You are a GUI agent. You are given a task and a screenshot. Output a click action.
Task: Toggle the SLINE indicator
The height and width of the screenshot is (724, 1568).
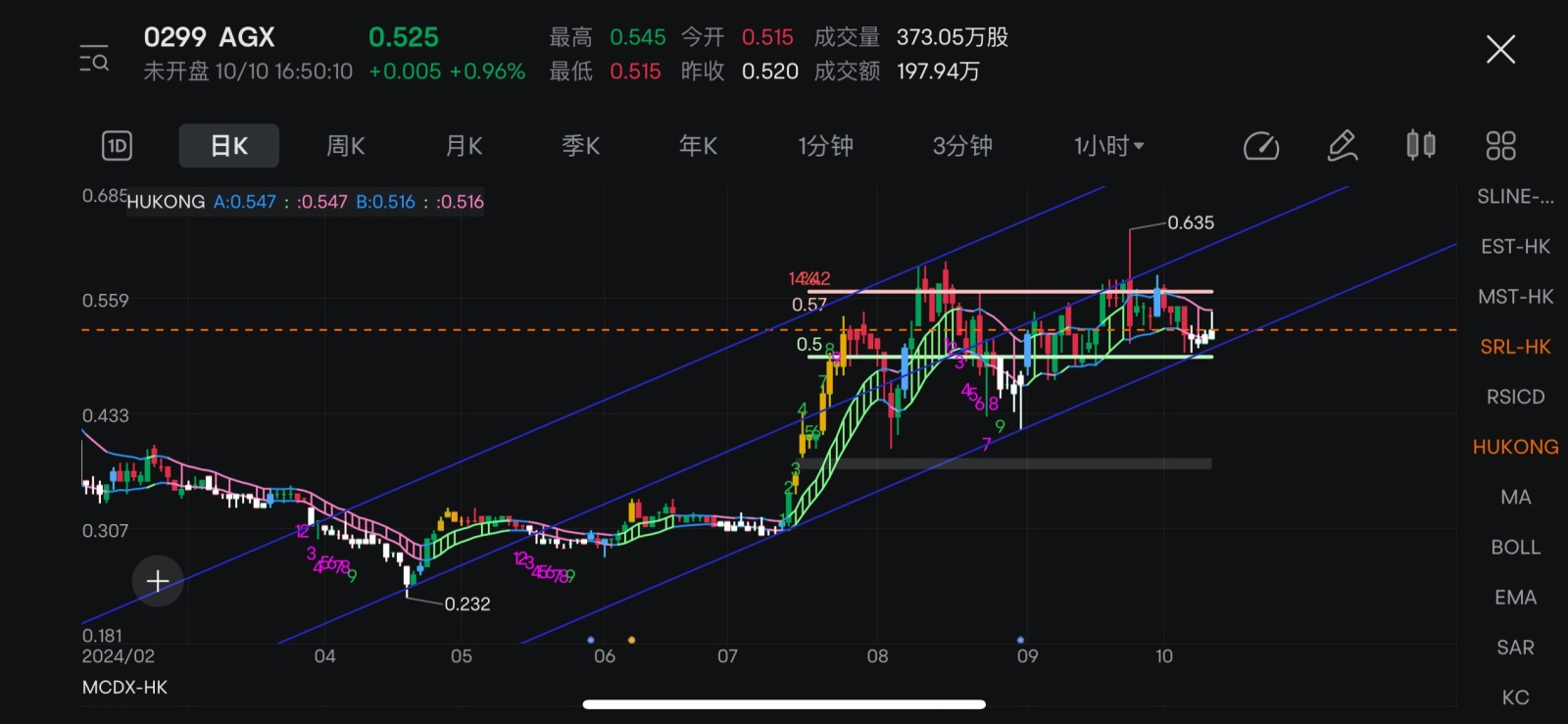pyautogui.click(x=1515, y=196)
